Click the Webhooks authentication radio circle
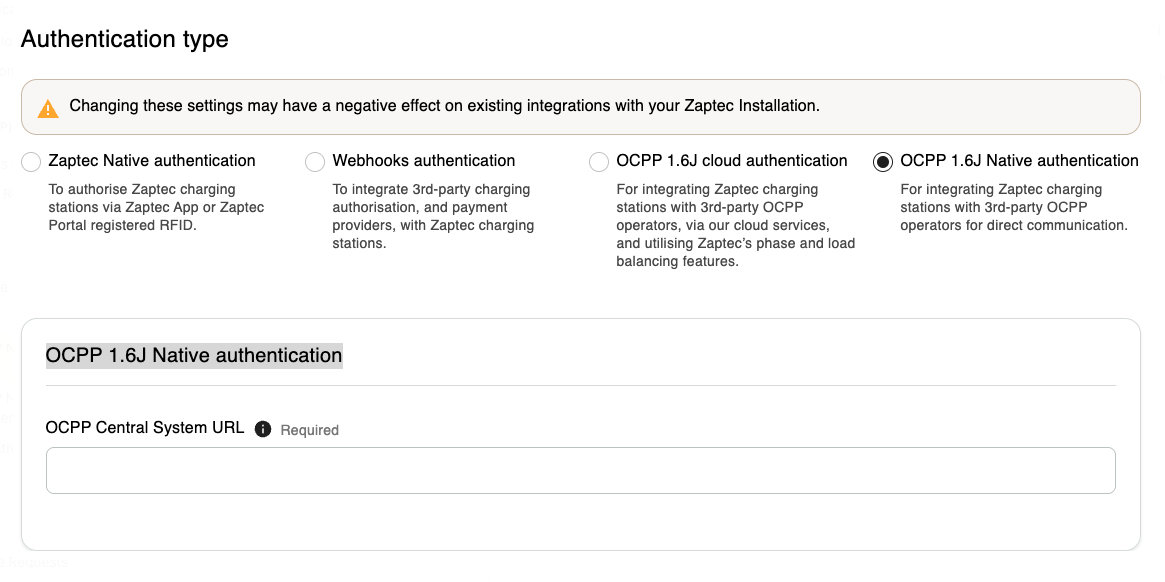 [315, 161]
